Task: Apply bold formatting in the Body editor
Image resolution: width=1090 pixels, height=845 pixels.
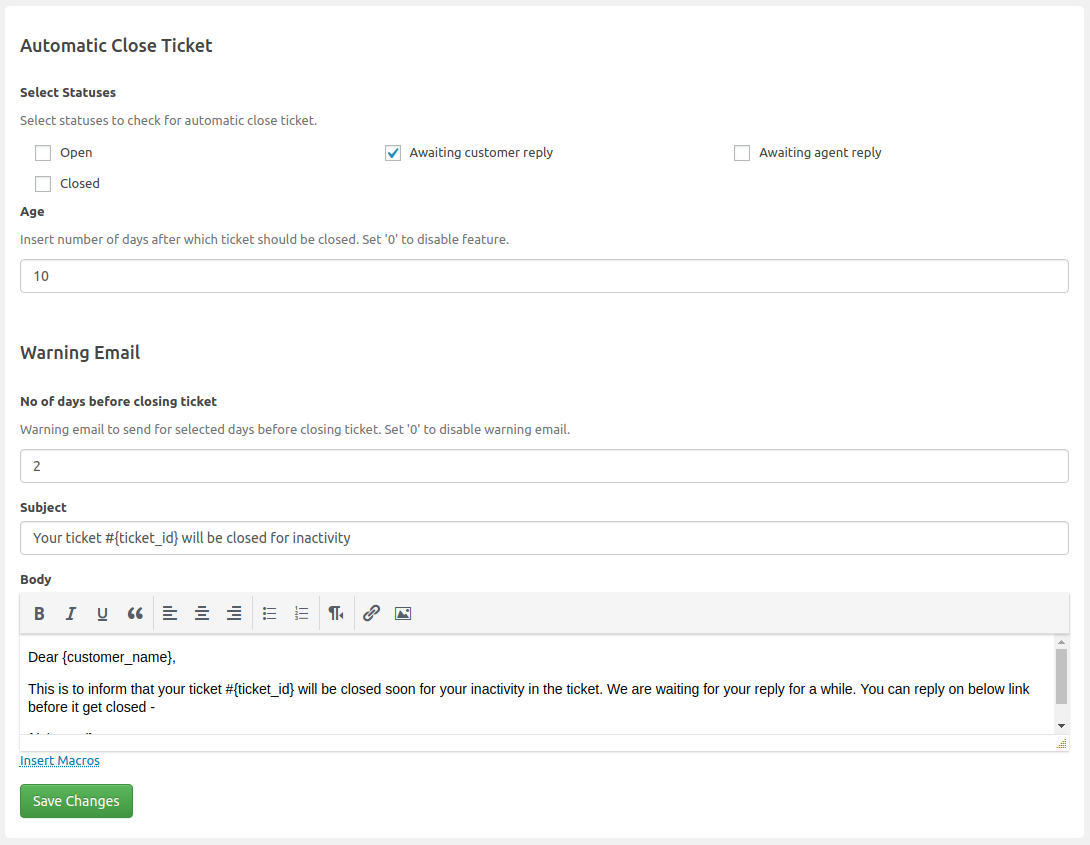Action: click(x=39, y=613)
